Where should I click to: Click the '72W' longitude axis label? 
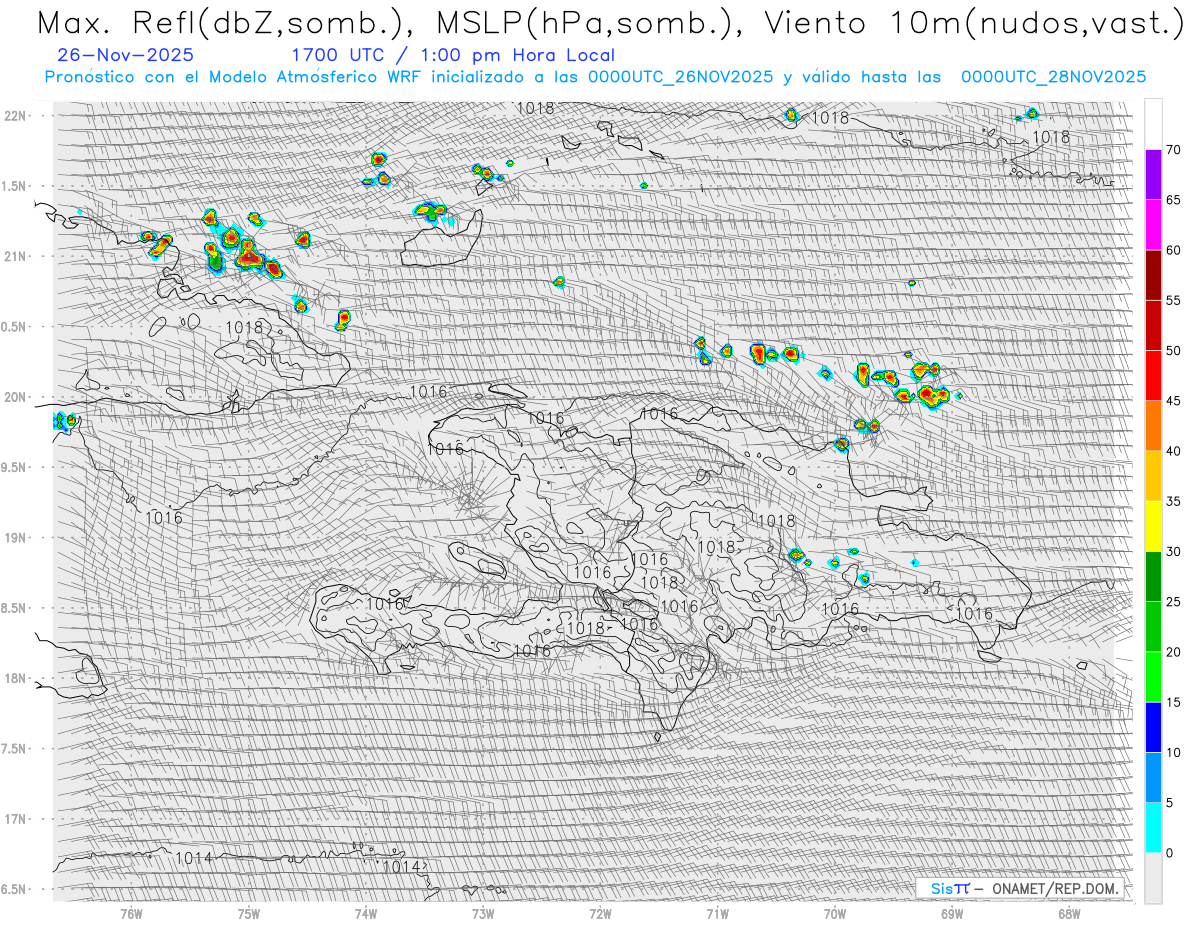pyautogui.click(x=600, y=914)
